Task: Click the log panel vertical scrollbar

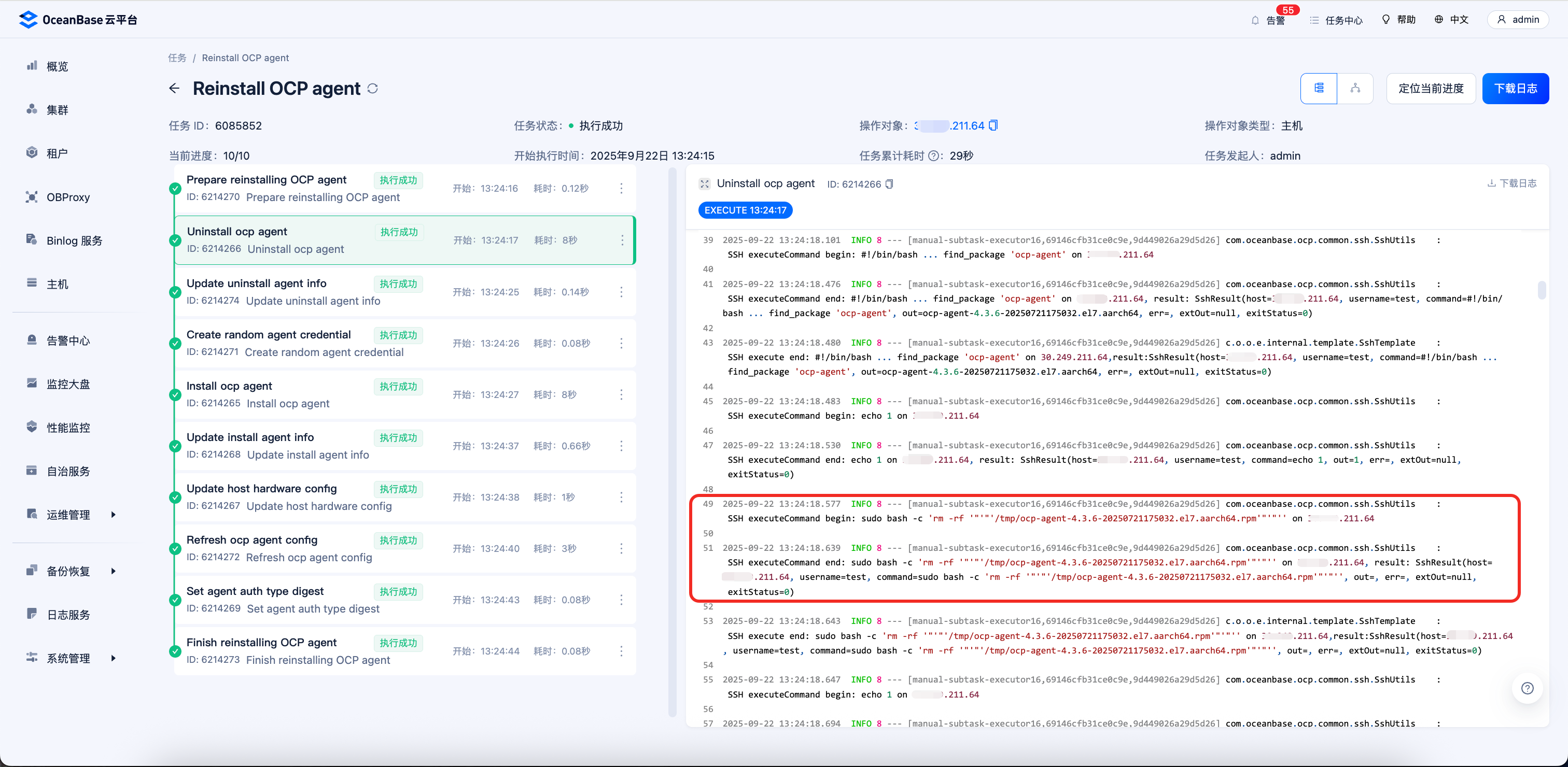Action: 1542,290
